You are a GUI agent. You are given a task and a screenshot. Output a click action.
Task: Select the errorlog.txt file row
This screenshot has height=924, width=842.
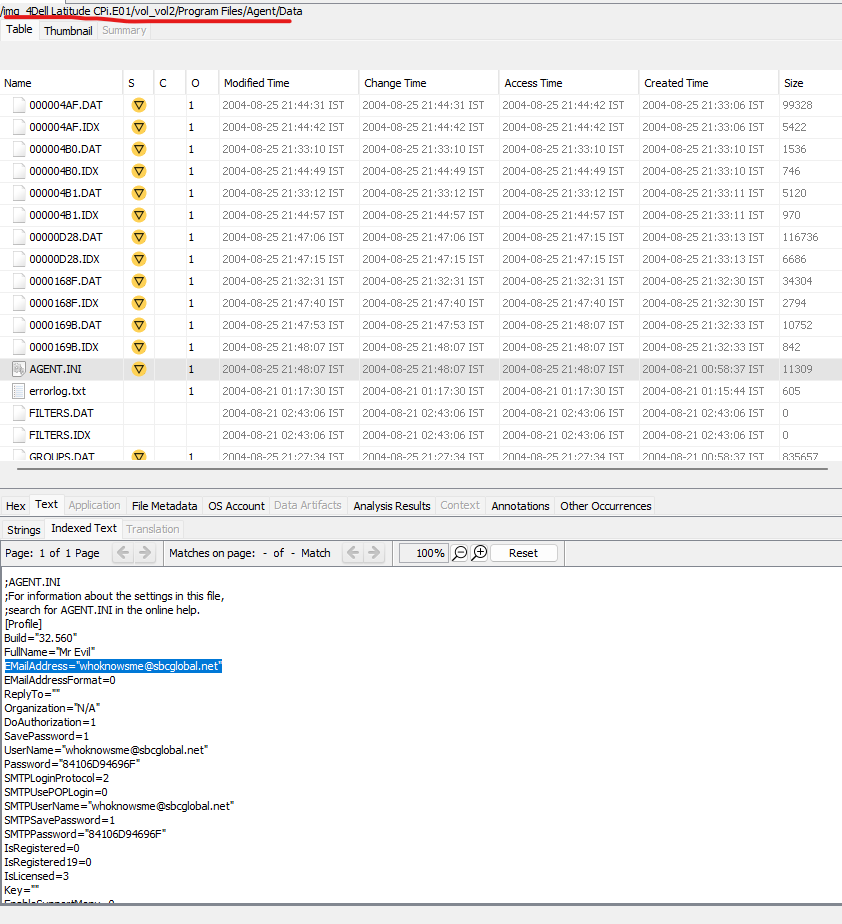[x=200, y=390]
